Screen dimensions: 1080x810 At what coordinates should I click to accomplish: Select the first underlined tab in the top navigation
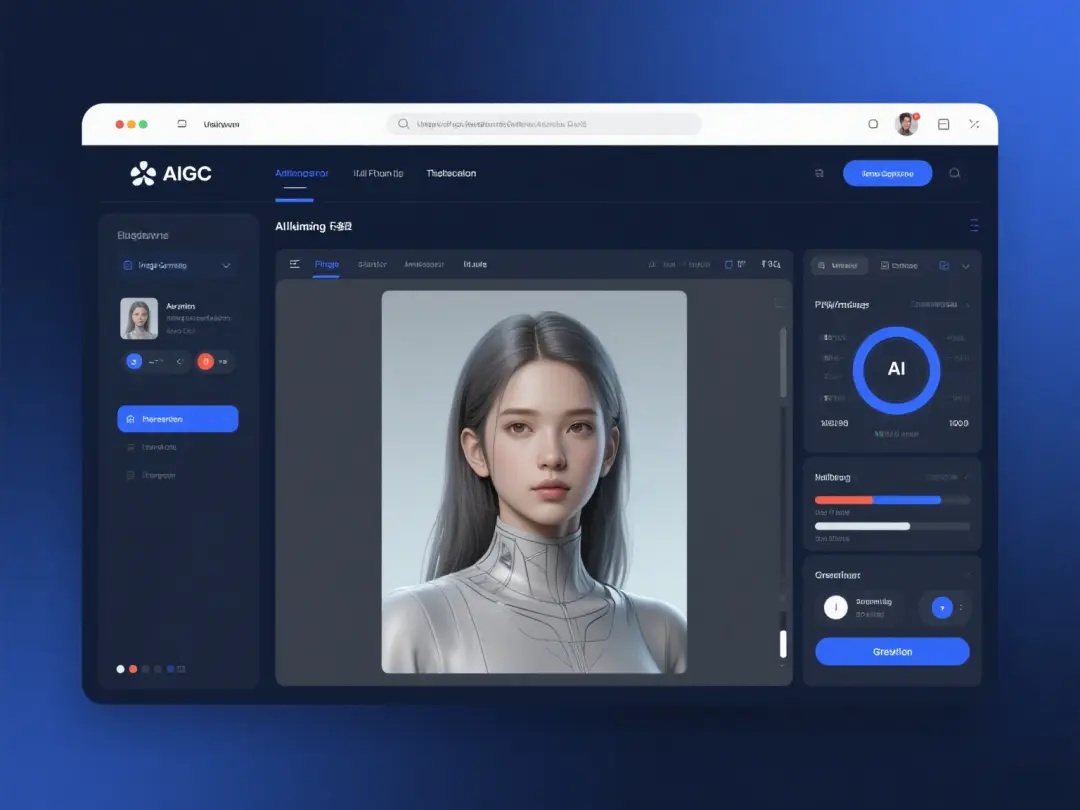tap(301, 173)
